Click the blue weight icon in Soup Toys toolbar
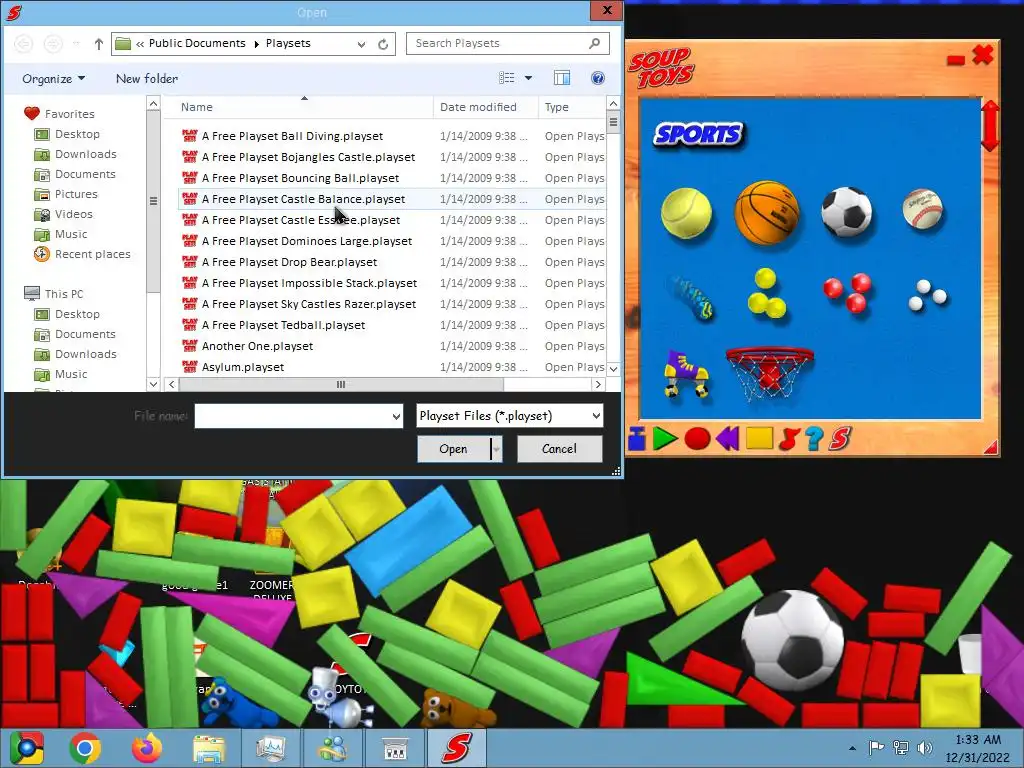 click(637, 438)
